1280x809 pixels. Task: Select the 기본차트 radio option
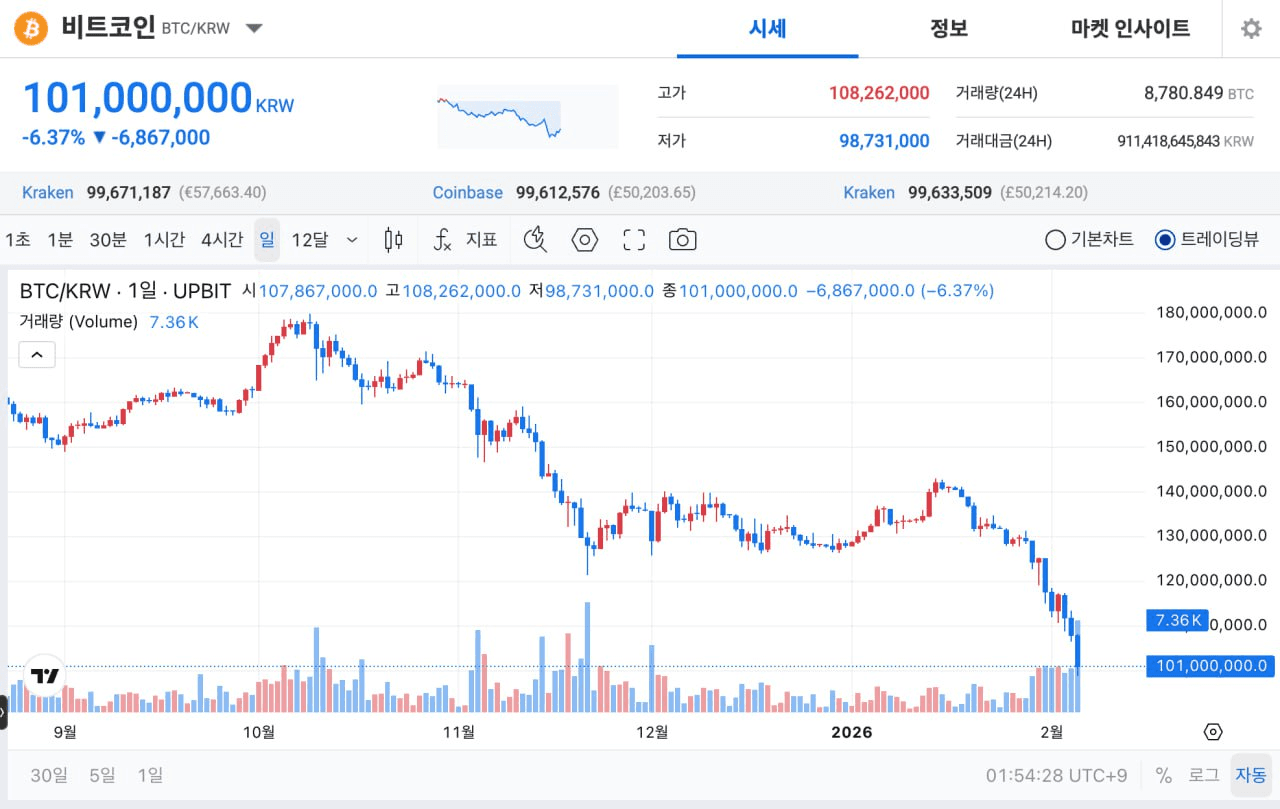(1090, 240)
